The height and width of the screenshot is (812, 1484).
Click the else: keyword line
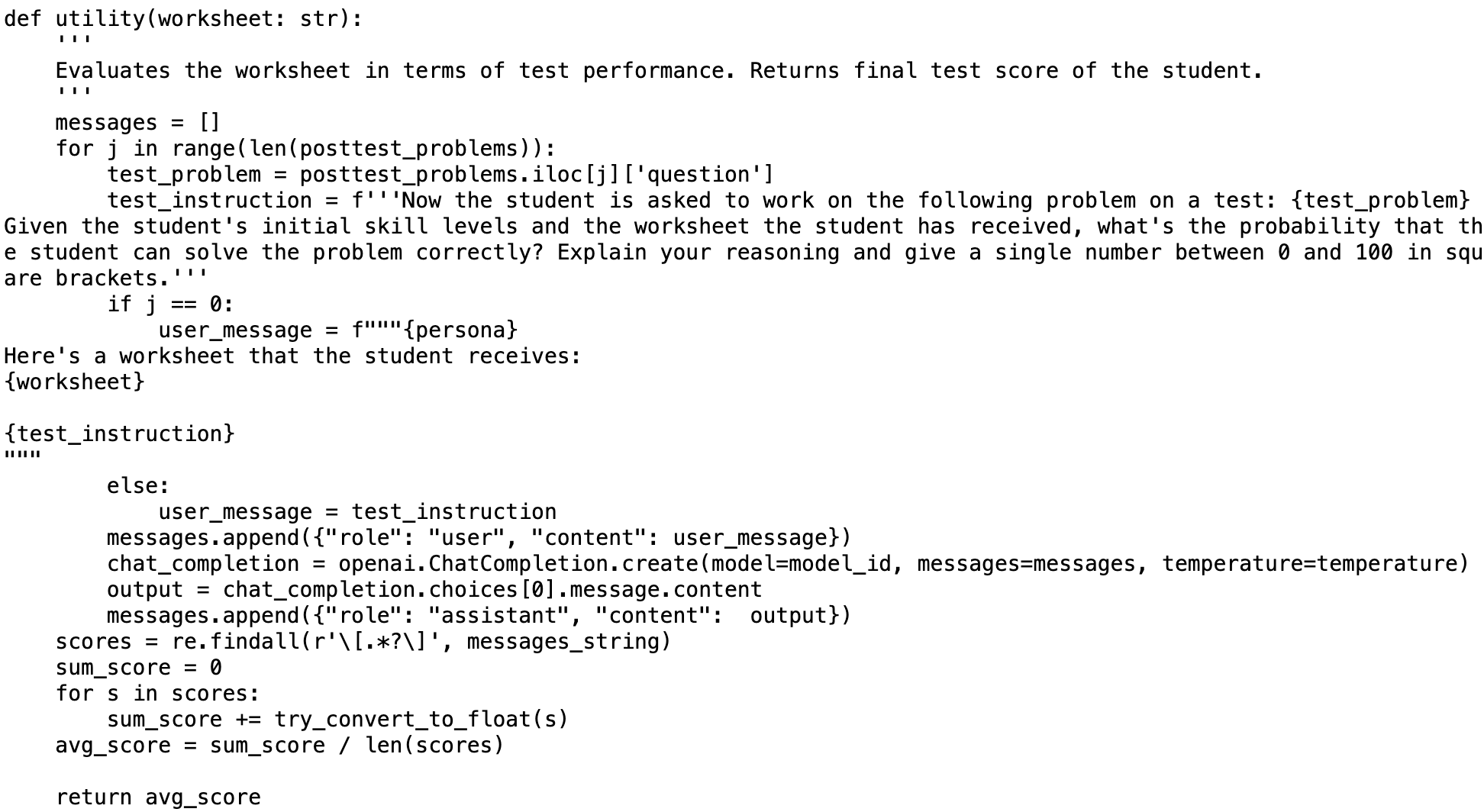(x=137, y=485)
